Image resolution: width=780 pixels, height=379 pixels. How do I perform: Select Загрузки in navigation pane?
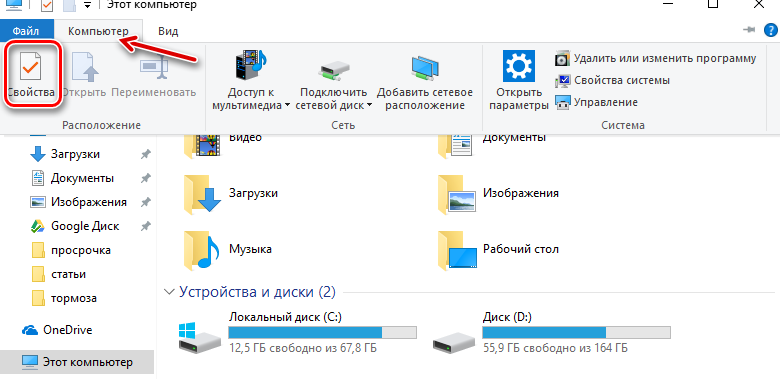click(75, 154)
